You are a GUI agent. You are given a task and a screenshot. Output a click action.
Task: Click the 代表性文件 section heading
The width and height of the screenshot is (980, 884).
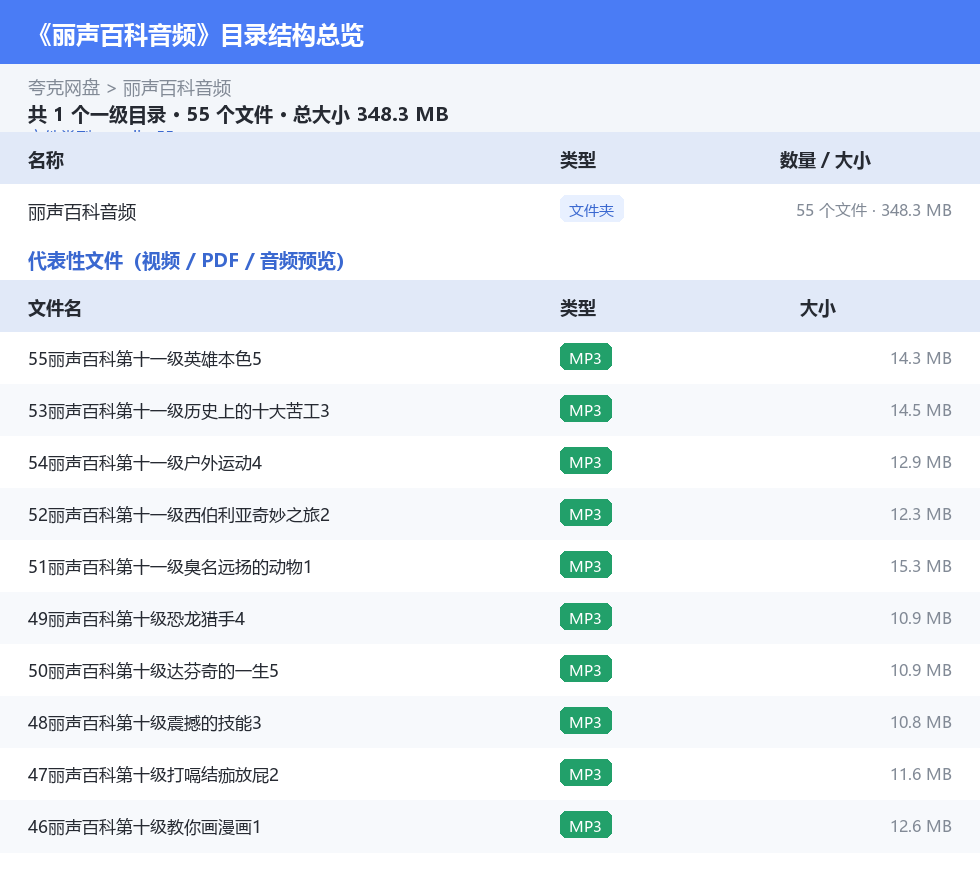pyautogui.click(x=186, y=261)
